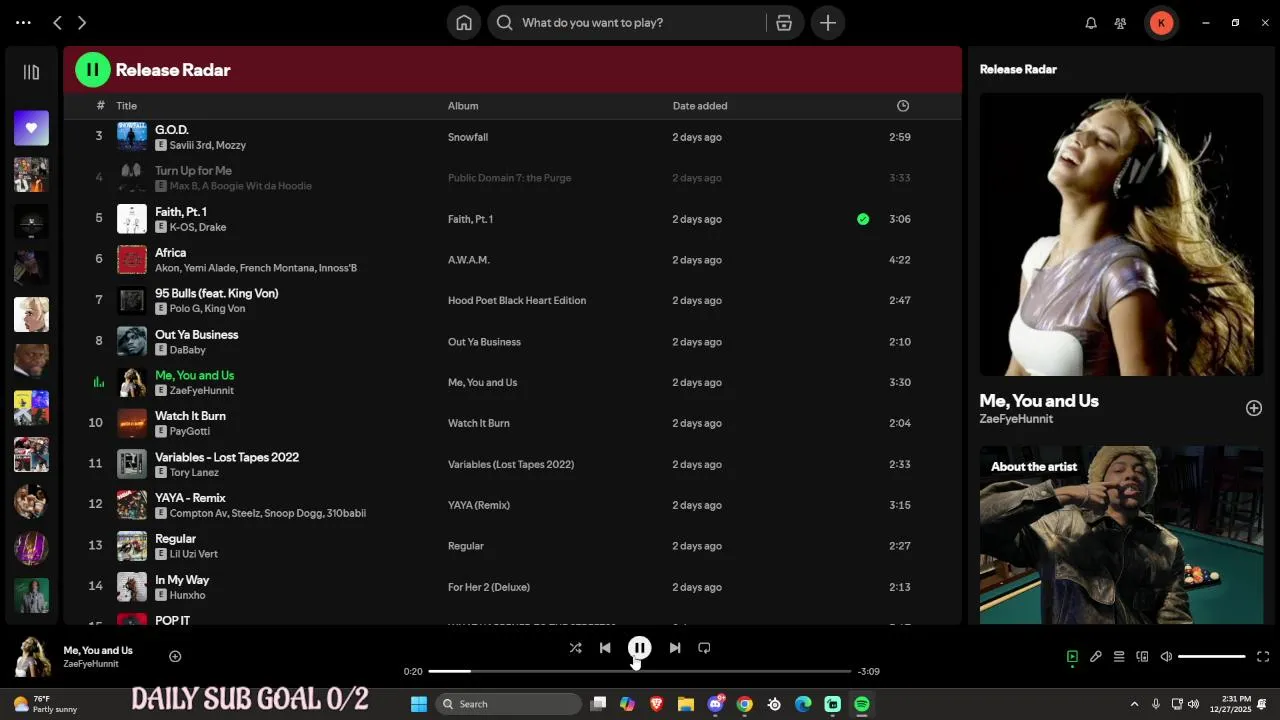
Task: Go forward with the right arrow
Action: click(x=82, y=23)
